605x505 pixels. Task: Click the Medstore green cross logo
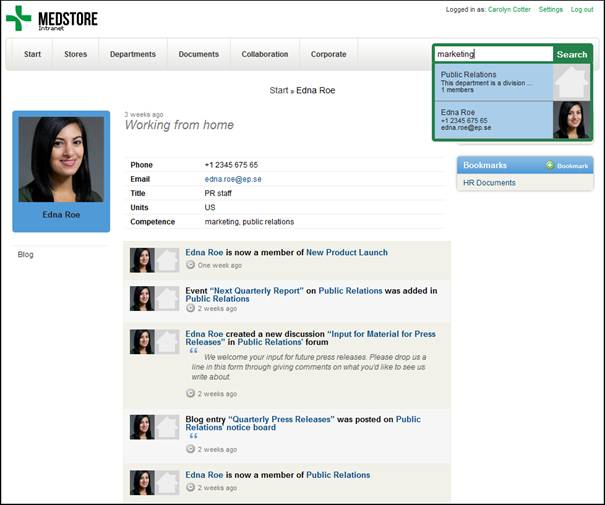pyautogui.click(x=18, y=18)
